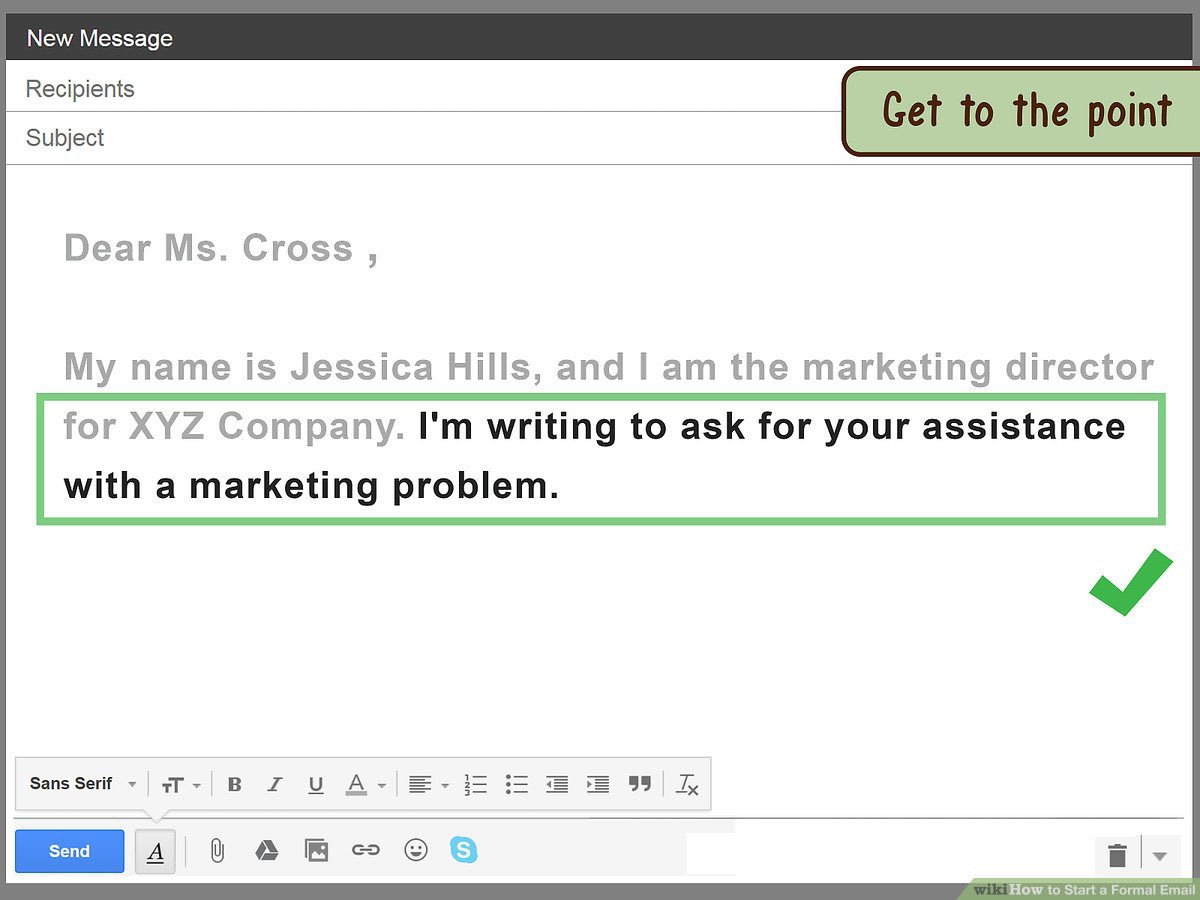Screen dimensions: 1200x900
Task: Open the emoticon smiley picker
Action: [x=416, y=850]
